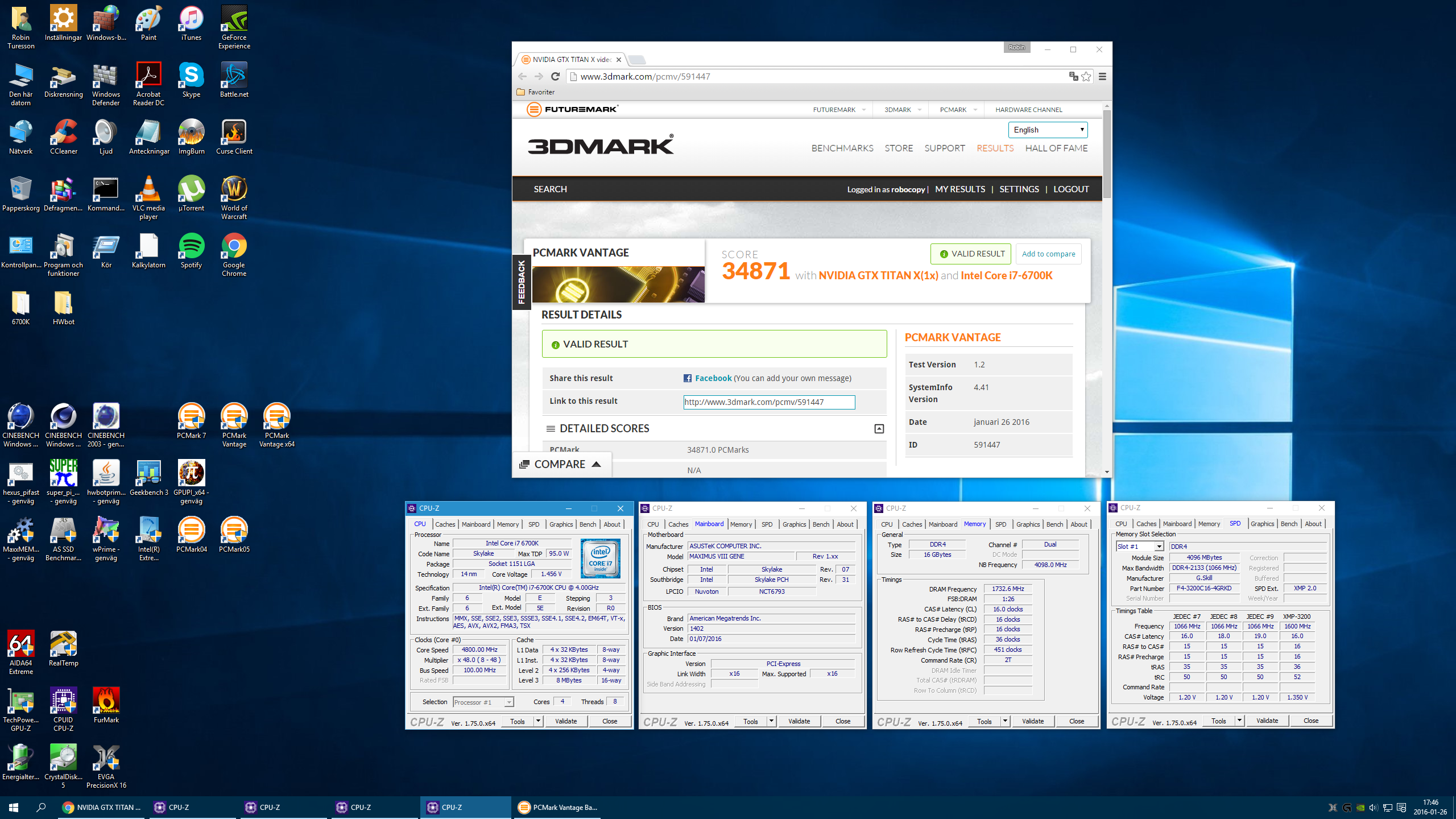Open Acrobat Reader DC shortcut

click(x=148, y=84)
